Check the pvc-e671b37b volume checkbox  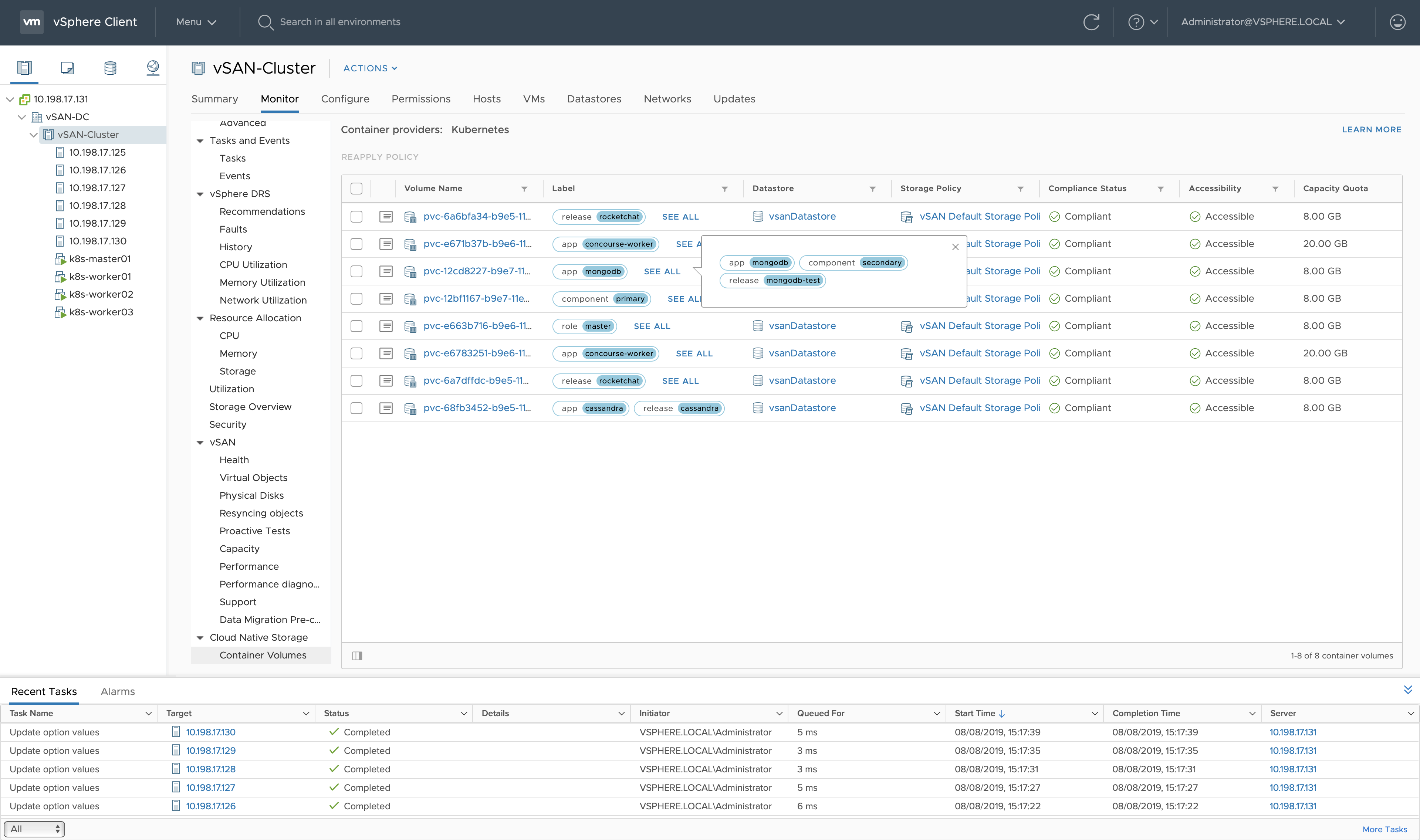pyautogui.click(x=356, y=244)
